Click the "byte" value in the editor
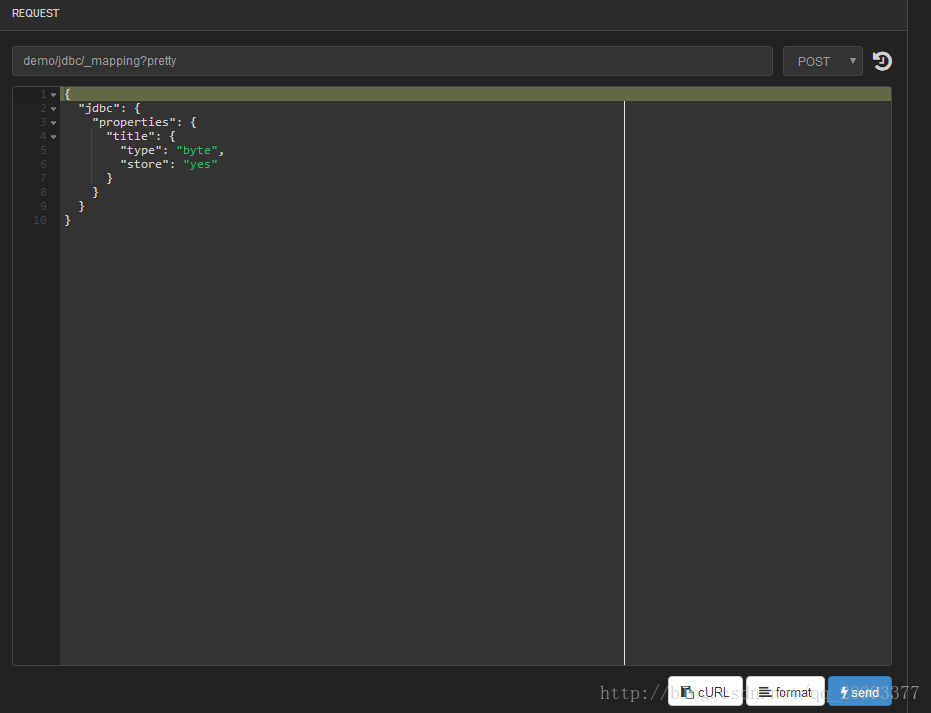931x713 pixels. tap(197, 150)
